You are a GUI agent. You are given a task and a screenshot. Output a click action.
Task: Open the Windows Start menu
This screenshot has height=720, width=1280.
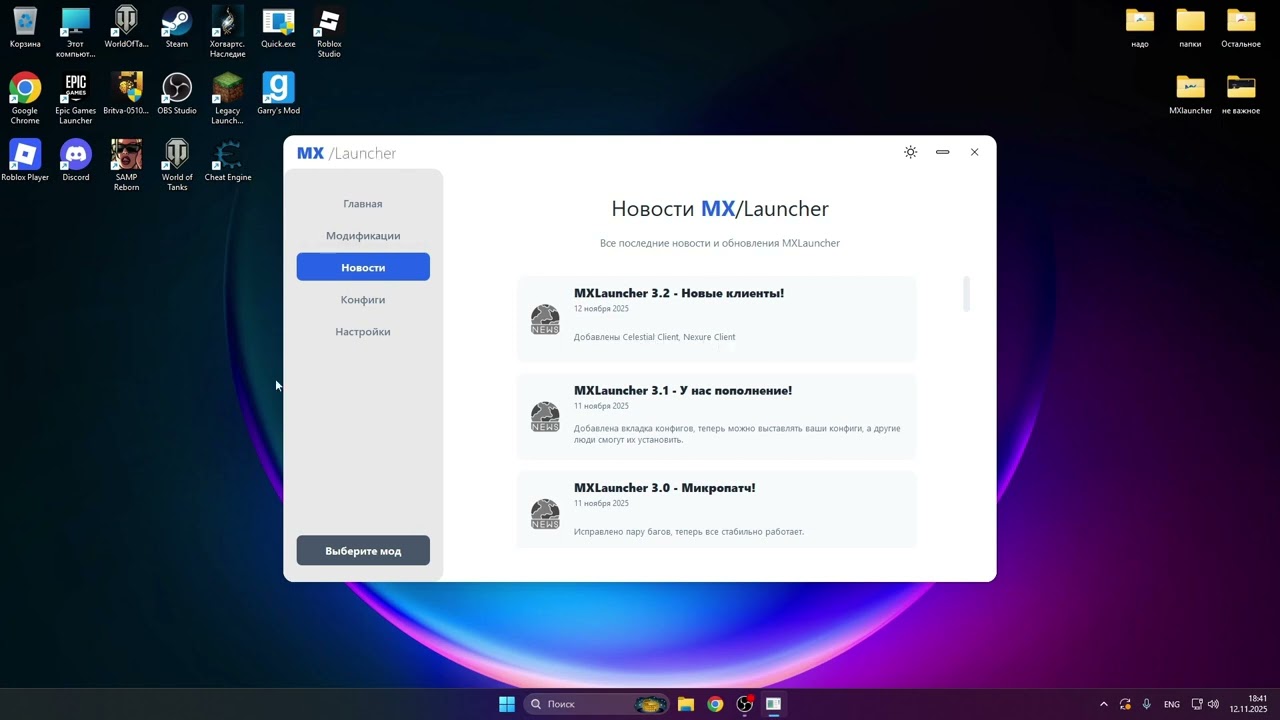(x=507, y=704)
